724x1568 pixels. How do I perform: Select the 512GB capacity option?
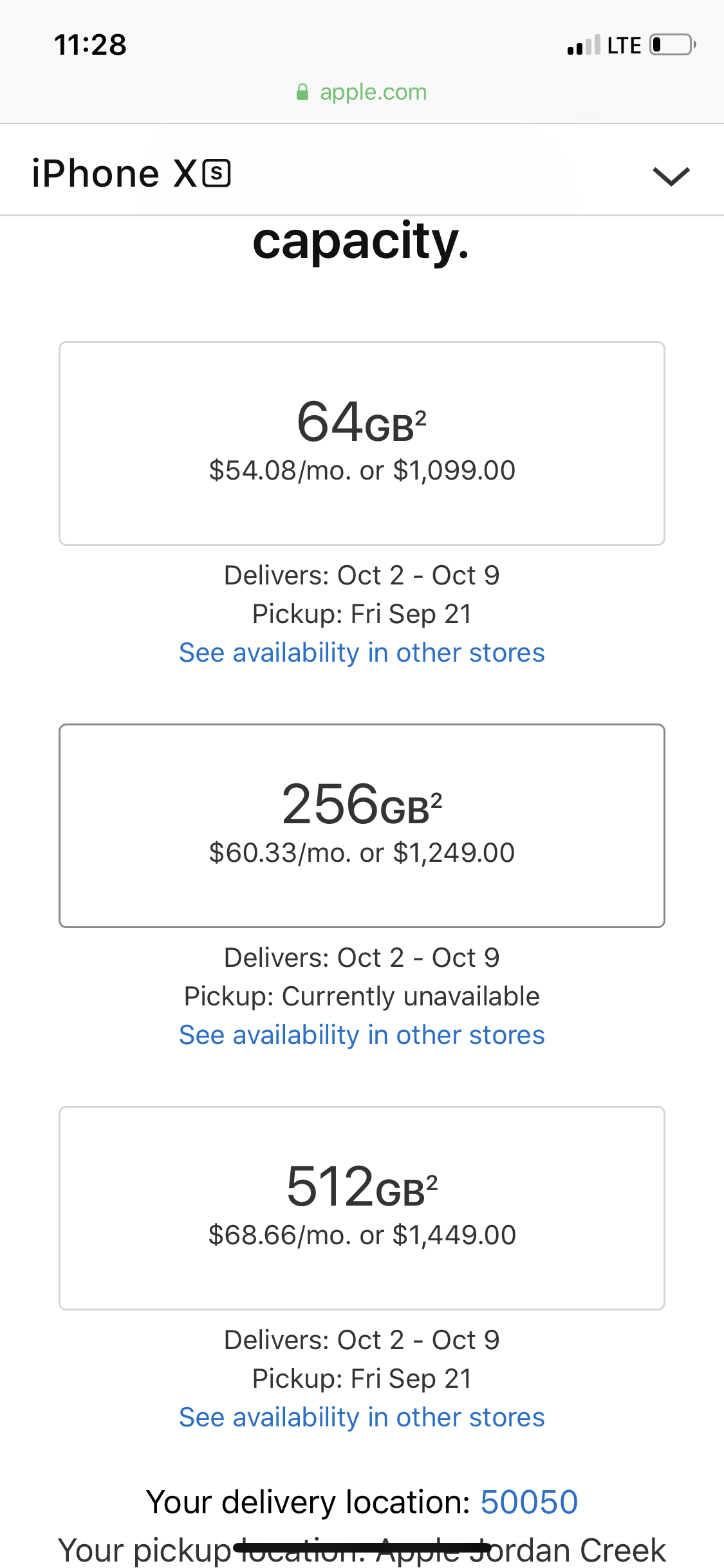click(362, 1208)
